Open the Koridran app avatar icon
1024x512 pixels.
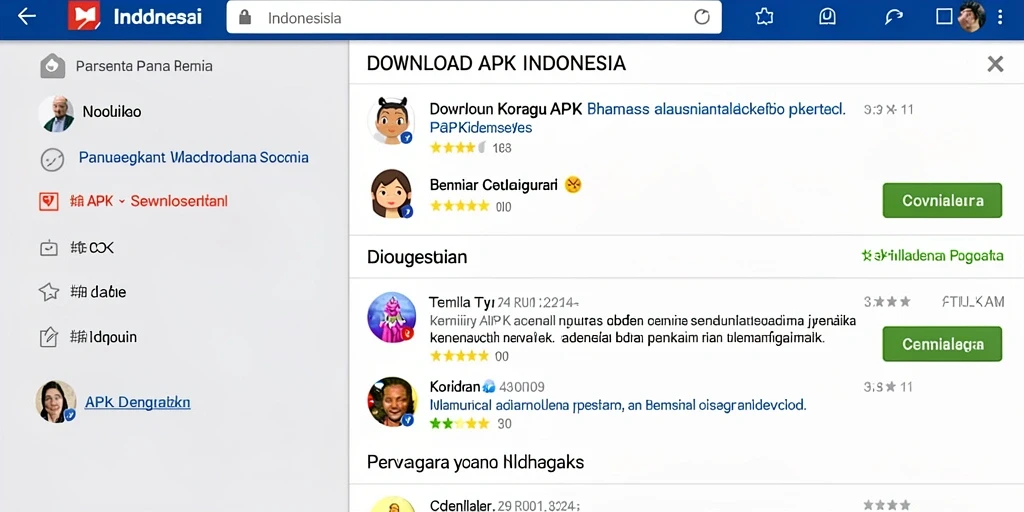pyautogui.click(x=392, y=402)
